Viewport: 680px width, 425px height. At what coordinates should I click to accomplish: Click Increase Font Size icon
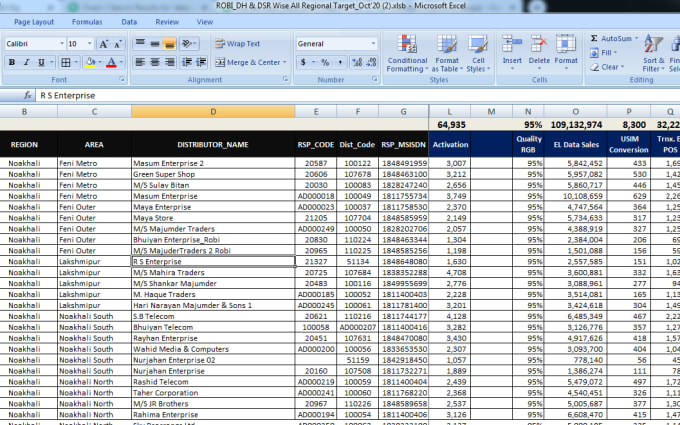(x=103, y=44)
